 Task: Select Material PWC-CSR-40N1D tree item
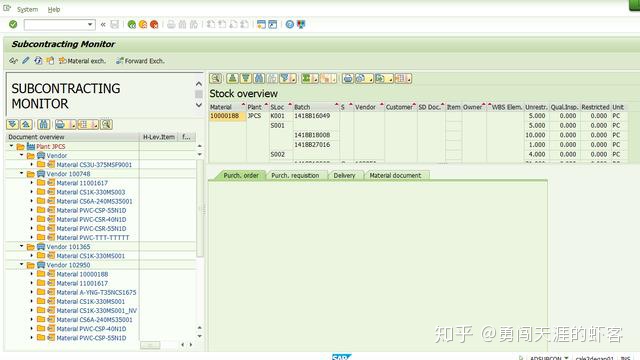click(x=91, y=219)
